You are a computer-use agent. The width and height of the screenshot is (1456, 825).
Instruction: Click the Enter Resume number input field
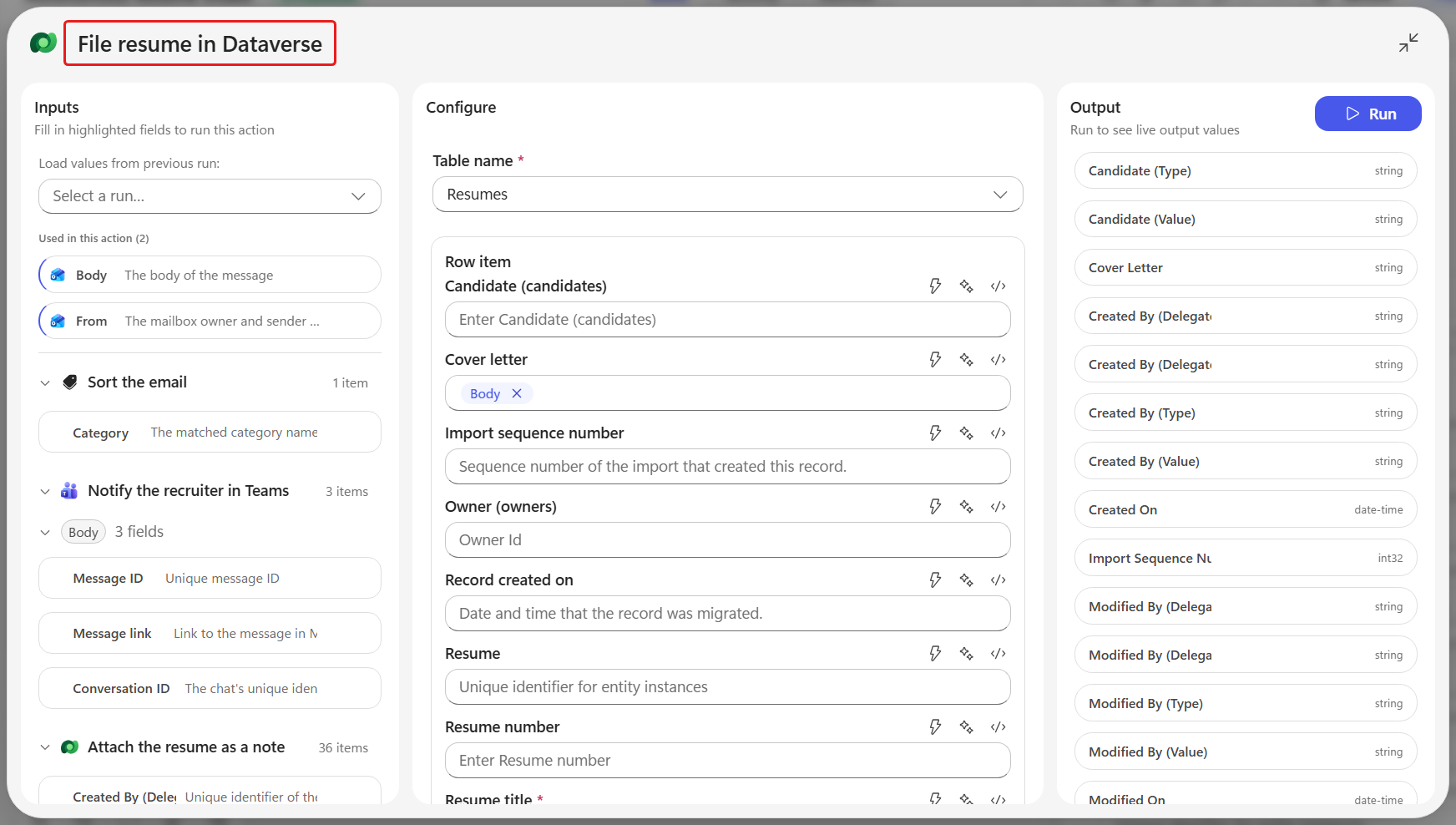point(727,761)
